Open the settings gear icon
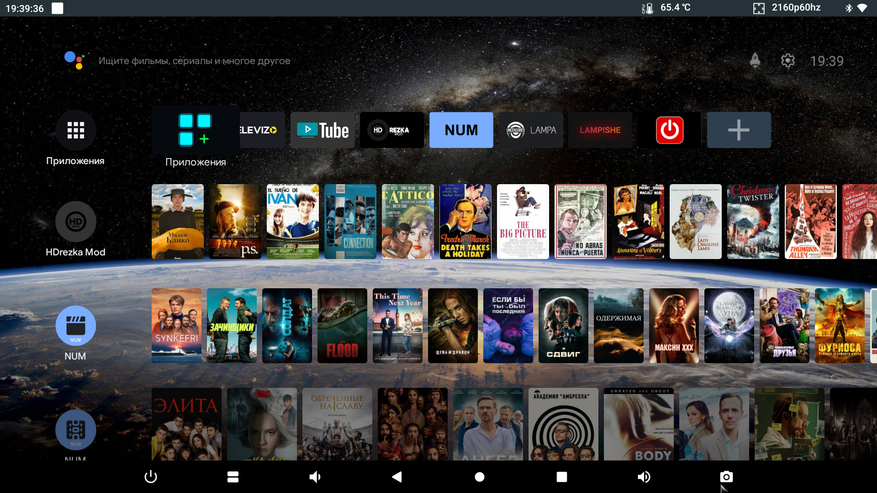The image size is (877, 493). [x=788, y=60]
